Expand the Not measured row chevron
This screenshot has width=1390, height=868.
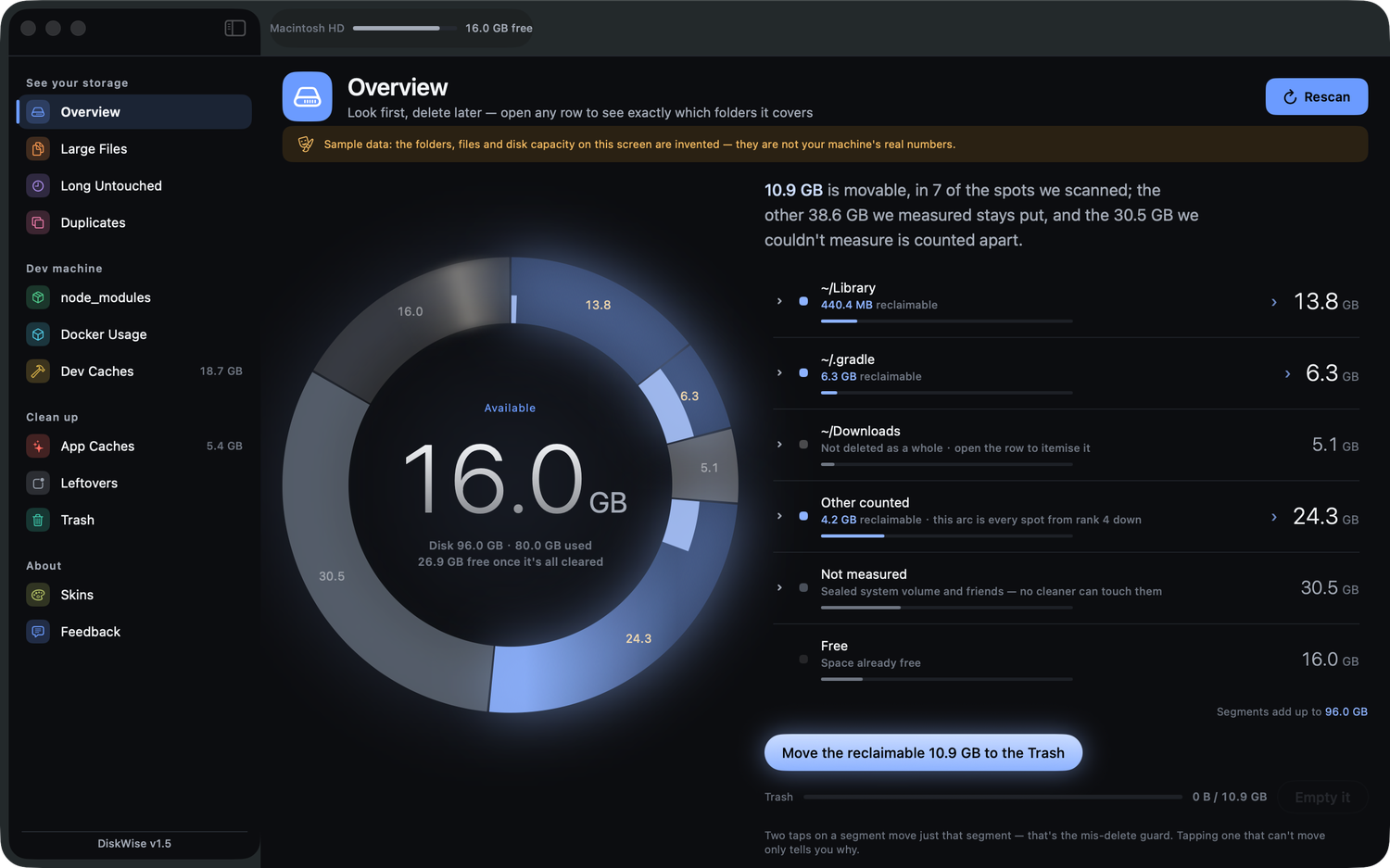point(779,587)
